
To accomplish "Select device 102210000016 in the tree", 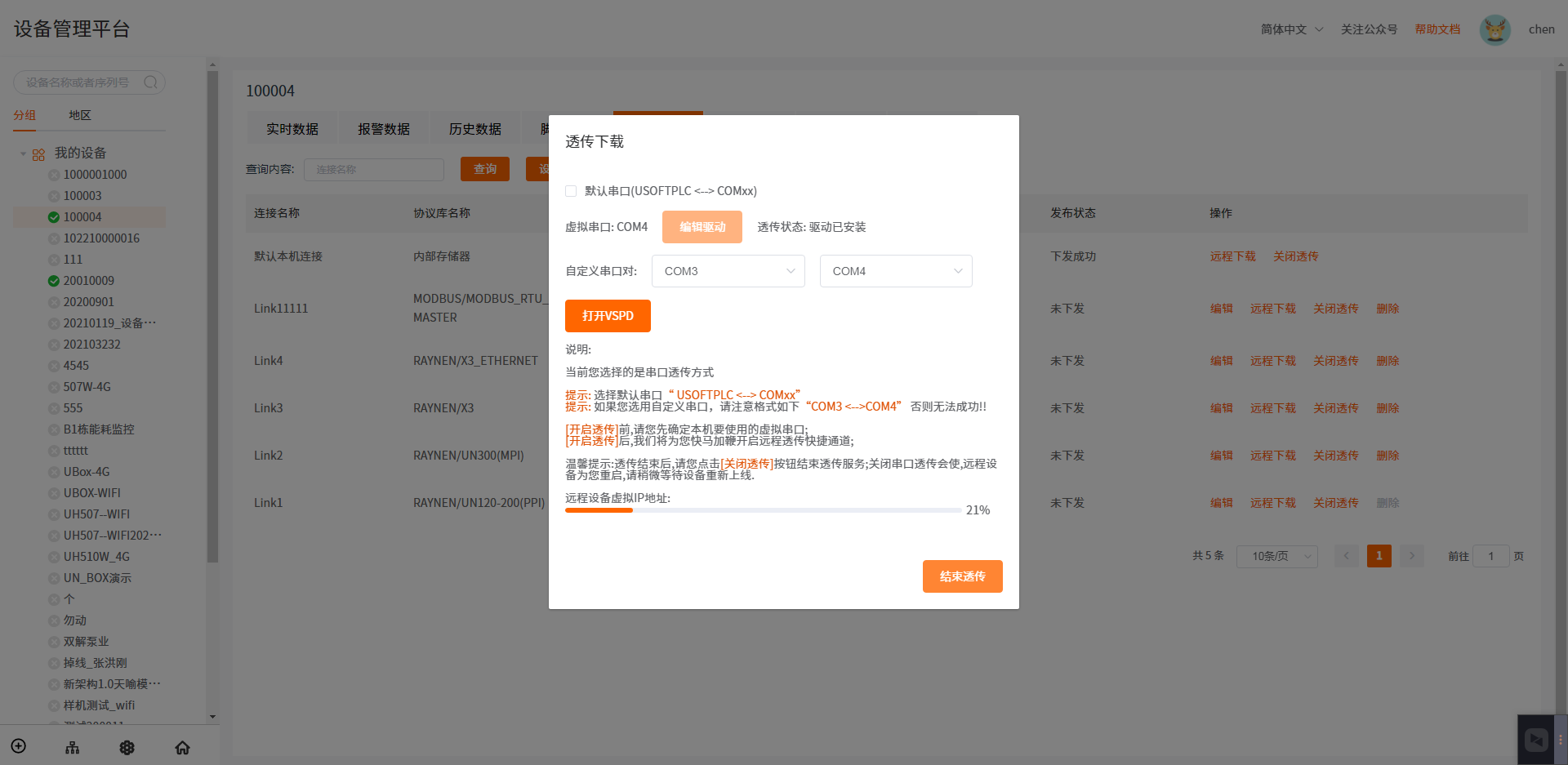I will 101,238.
